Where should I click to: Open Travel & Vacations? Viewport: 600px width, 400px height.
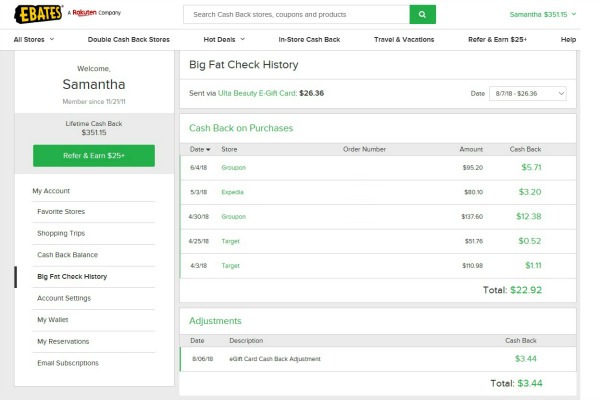(404, 39)
